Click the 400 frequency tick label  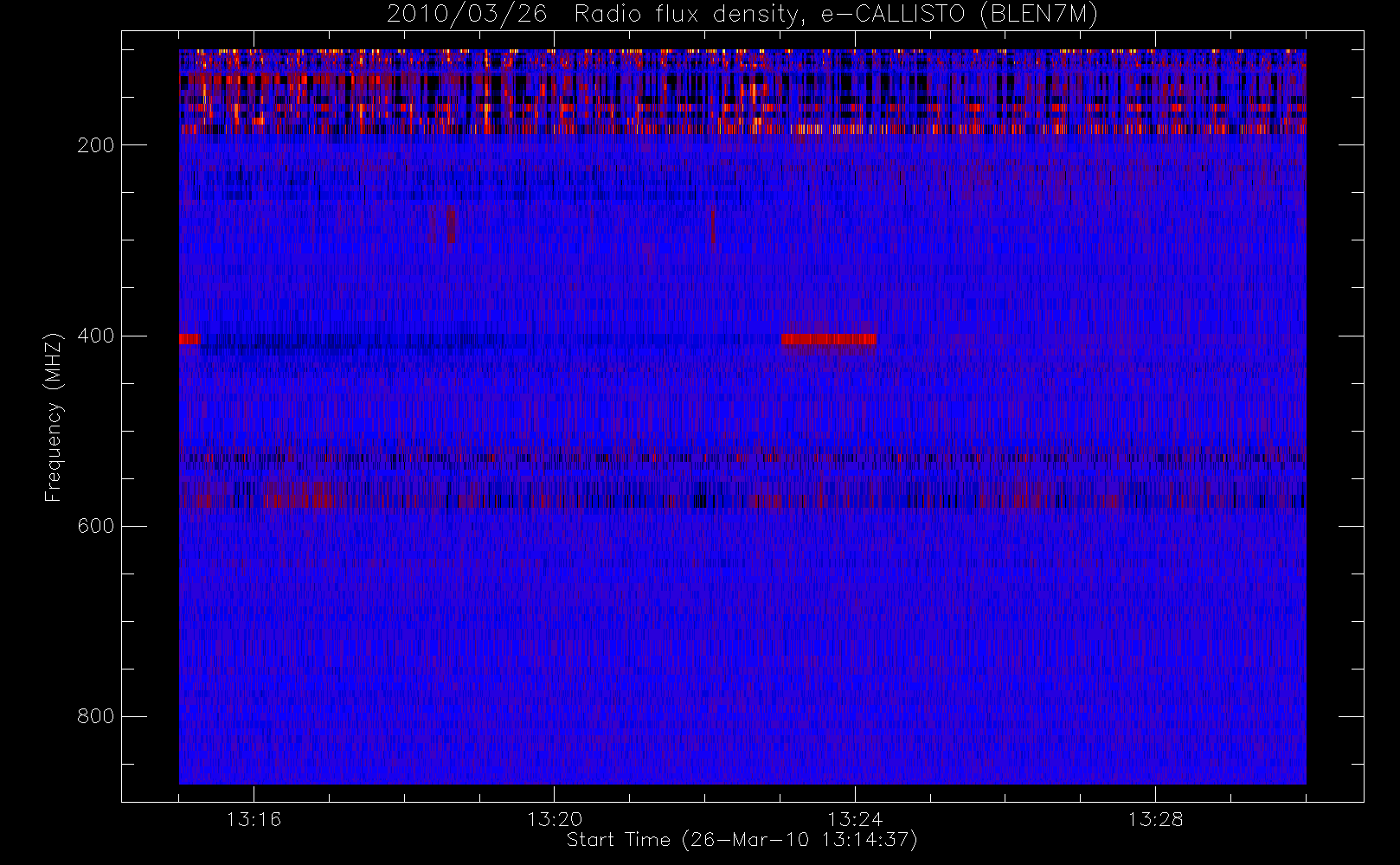[95, 336]
